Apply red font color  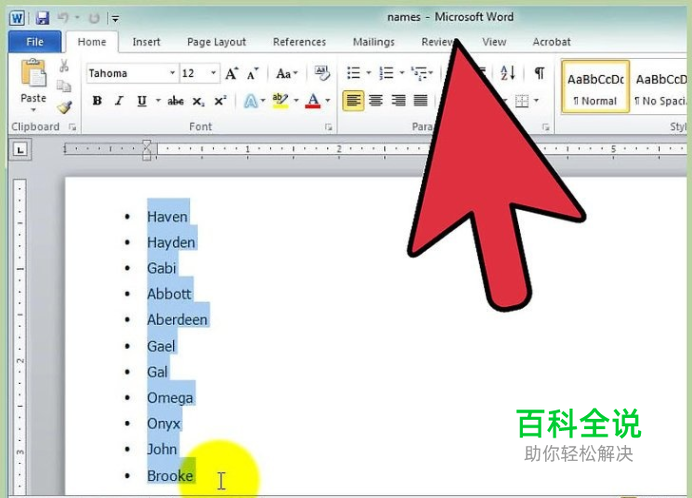313,101
